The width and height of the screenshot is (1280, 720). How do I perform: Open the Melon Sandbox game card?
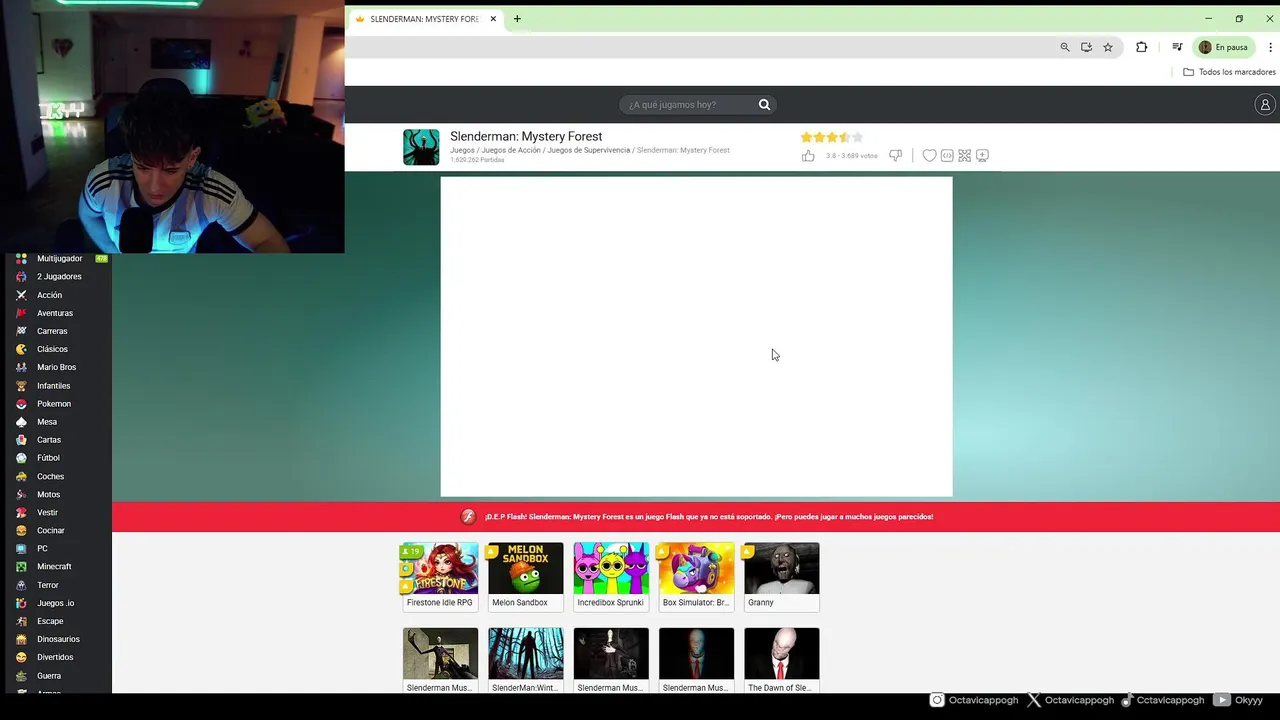pyautogui.click(x=525, y=577)
